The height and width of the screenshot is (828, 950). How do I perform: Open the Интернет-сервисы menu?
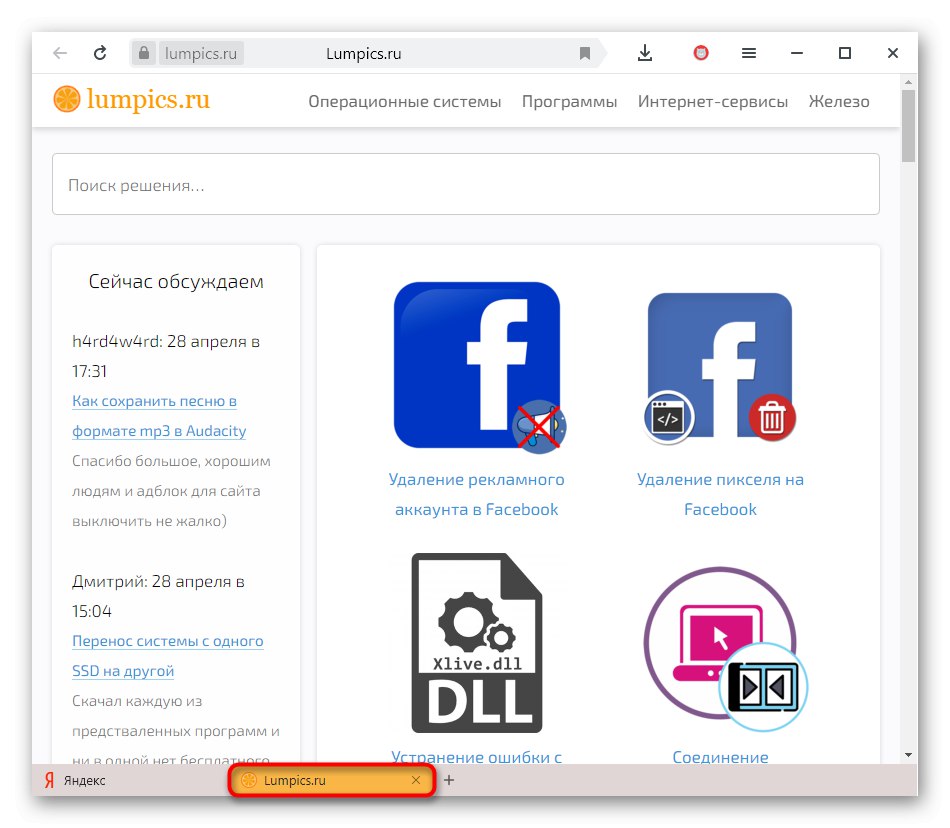pyautogui.click(x=712, y=101)
